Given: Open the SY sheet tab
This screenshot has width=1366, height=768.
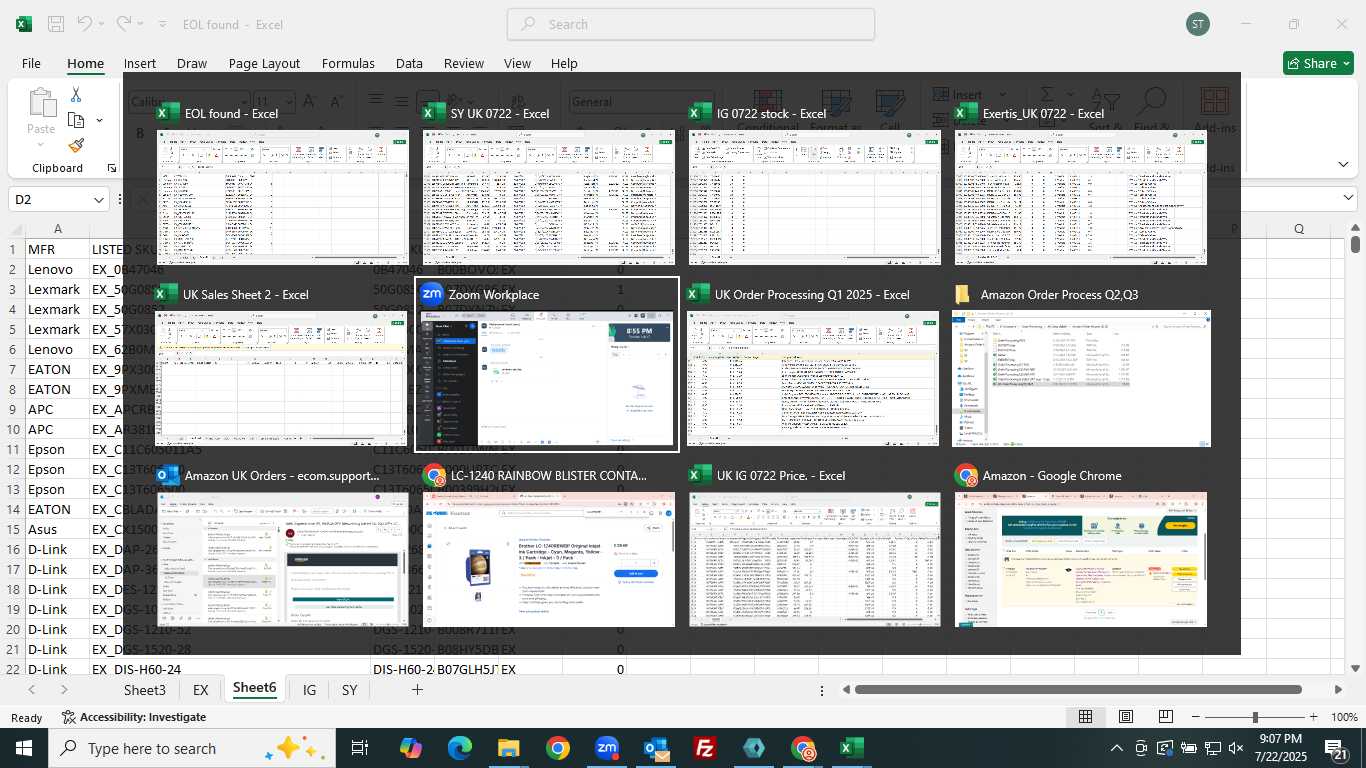Looking at the screenshot, I should pyautogui.click(x=349, y=690).
